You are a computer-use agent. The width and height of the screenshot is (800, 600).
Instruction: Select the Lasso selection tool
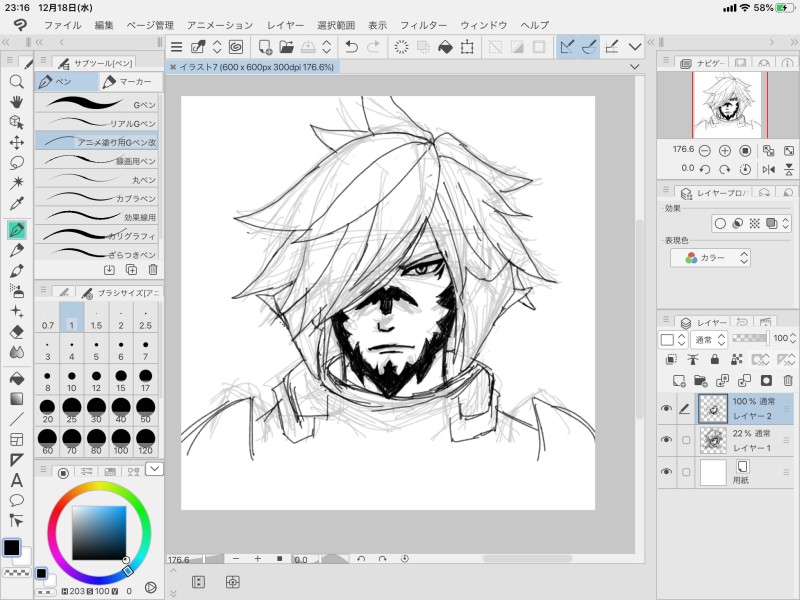click(17, 163)
